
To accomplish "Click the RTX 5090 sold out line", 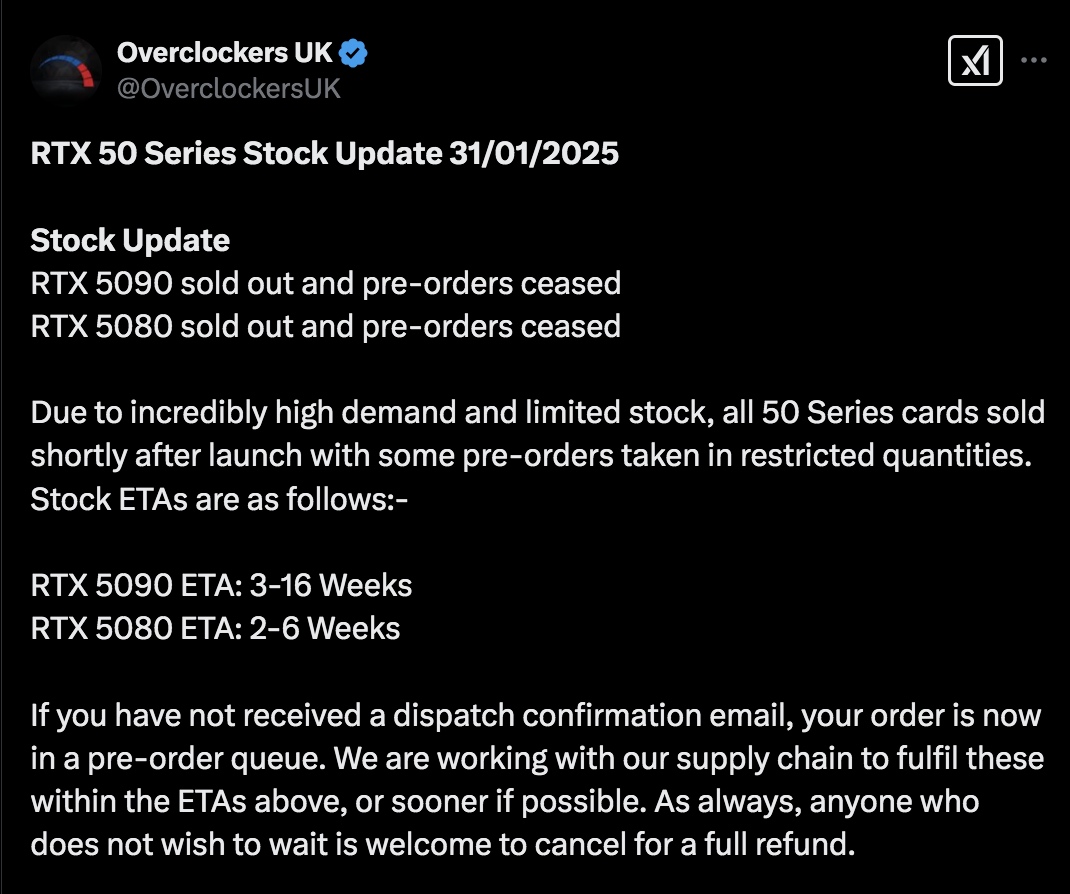I will tap(327, 283).
